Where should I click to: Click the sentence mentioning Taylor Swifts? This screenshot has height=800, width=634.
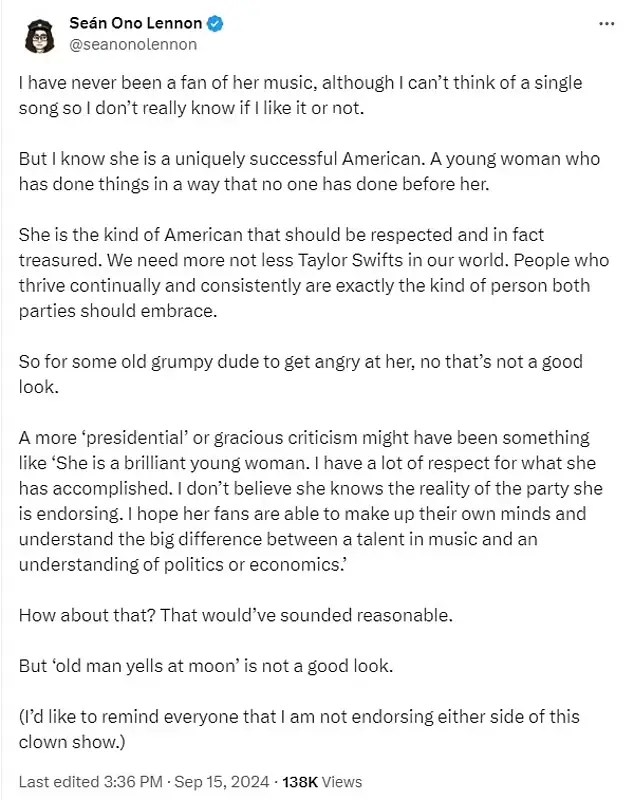pos(308,260)
